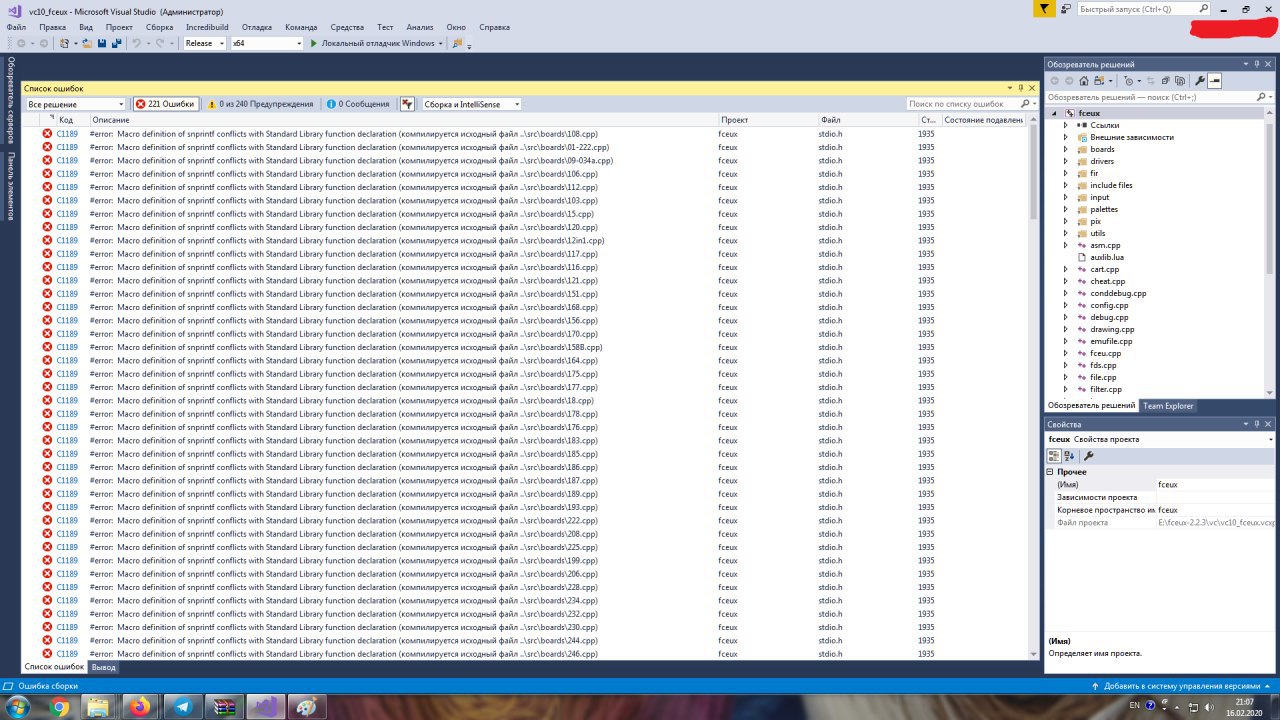This screenshot has width=1280, height=720.
Task: Open Telegram from the taskbar
Action: coord(183,707)
